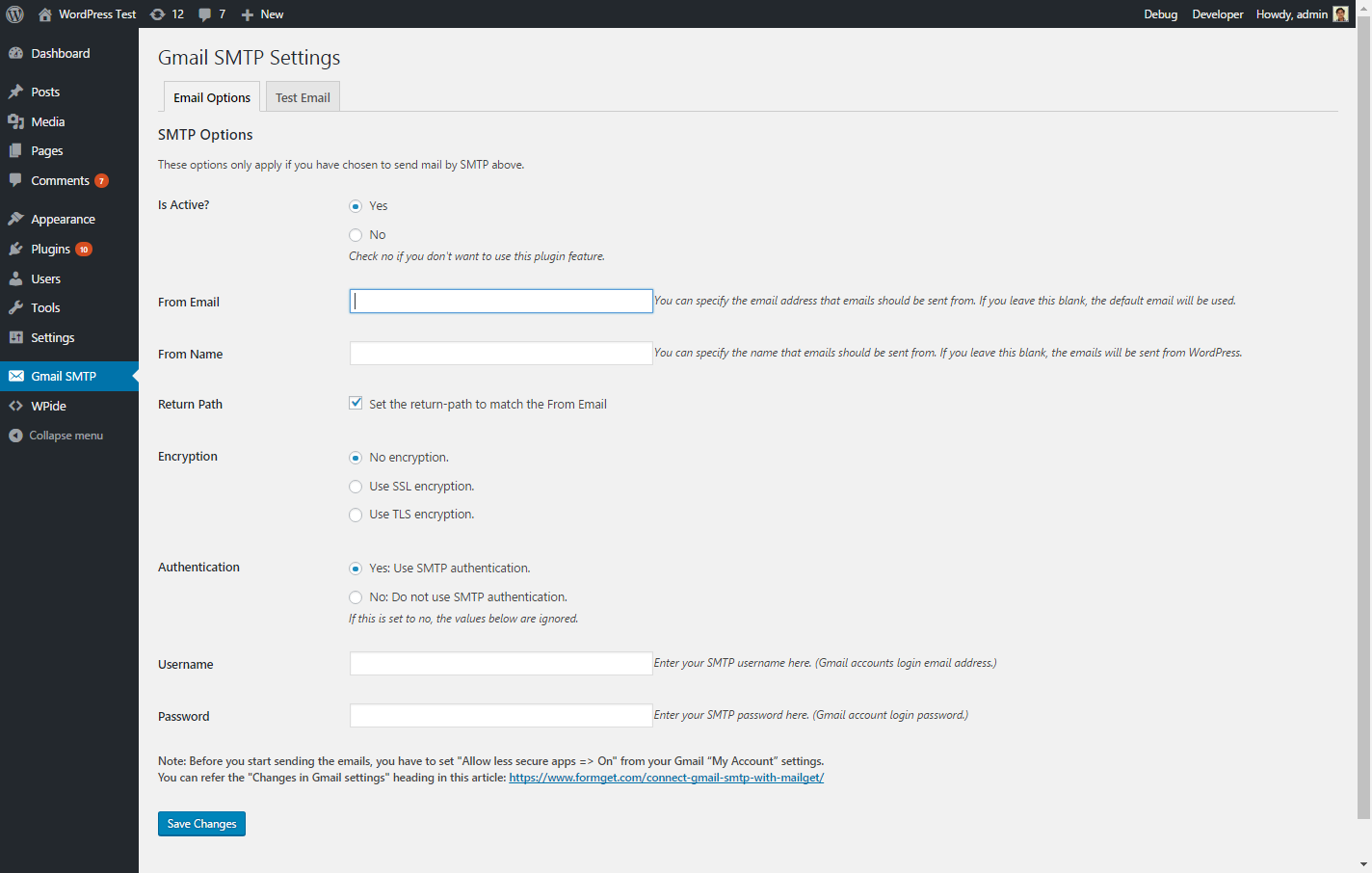1372x873 pixels.
Task: Open the formget.com article link
Action: tap(666, 778)
